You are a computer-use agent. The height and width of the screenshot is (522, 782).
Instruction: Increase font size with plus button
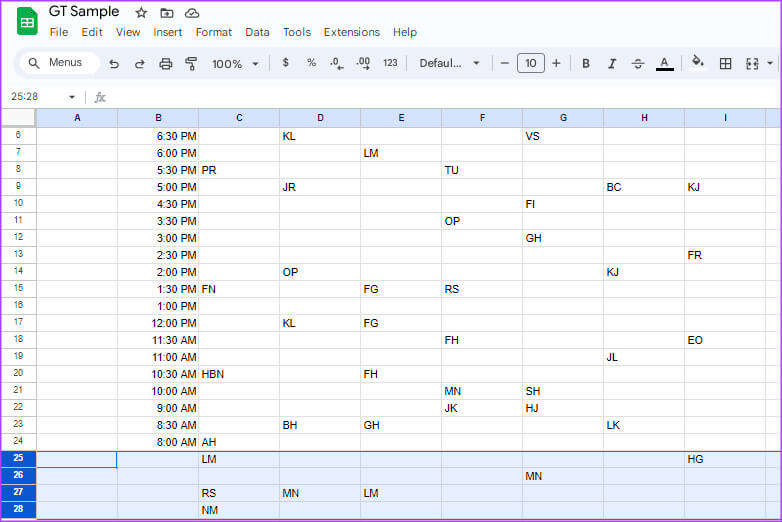point(556,63)
